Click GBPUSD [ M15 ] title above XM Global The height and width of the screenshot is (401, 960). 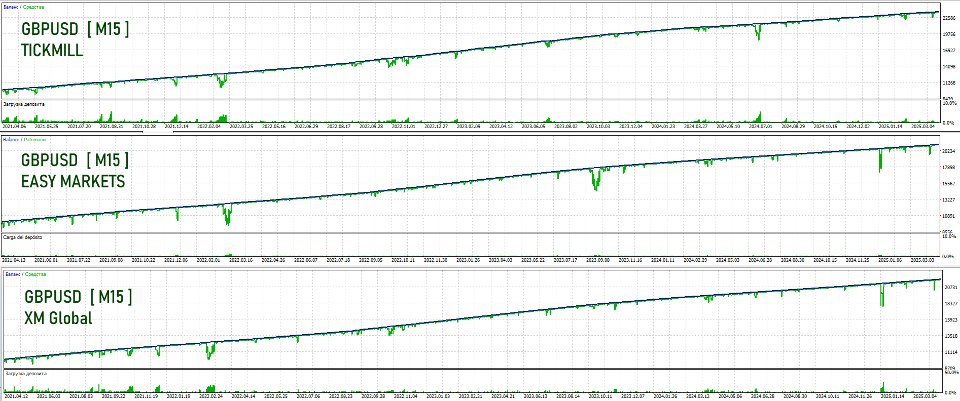coord(78,297)
